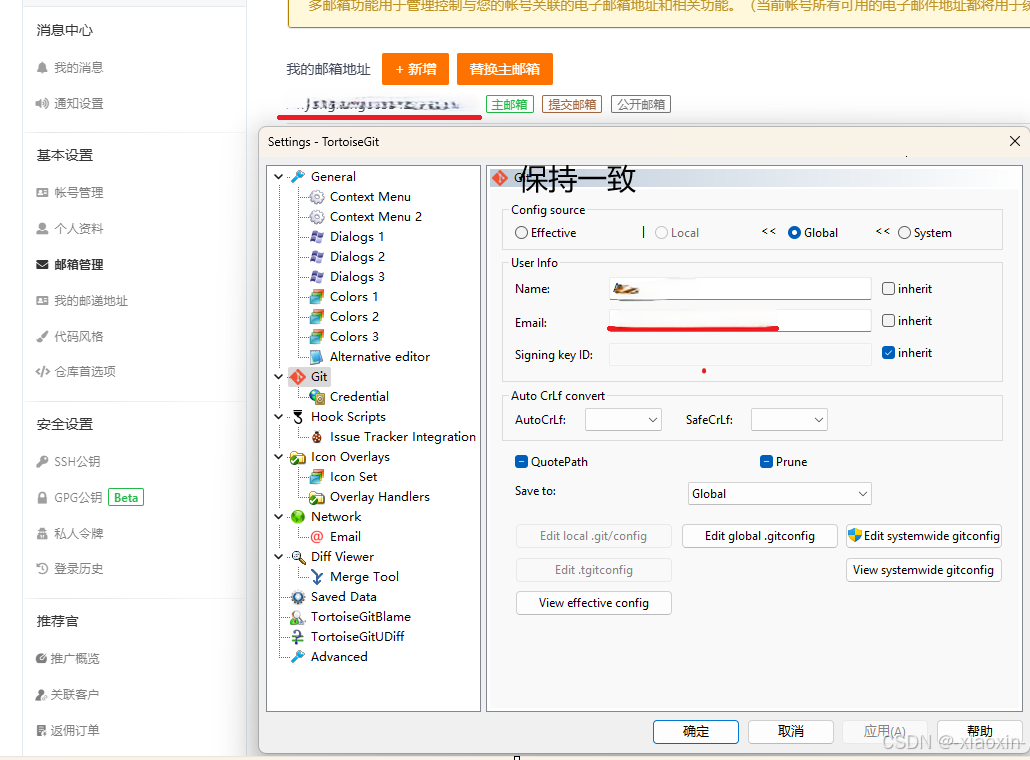Click the Network globe icon

pos(298,517)
